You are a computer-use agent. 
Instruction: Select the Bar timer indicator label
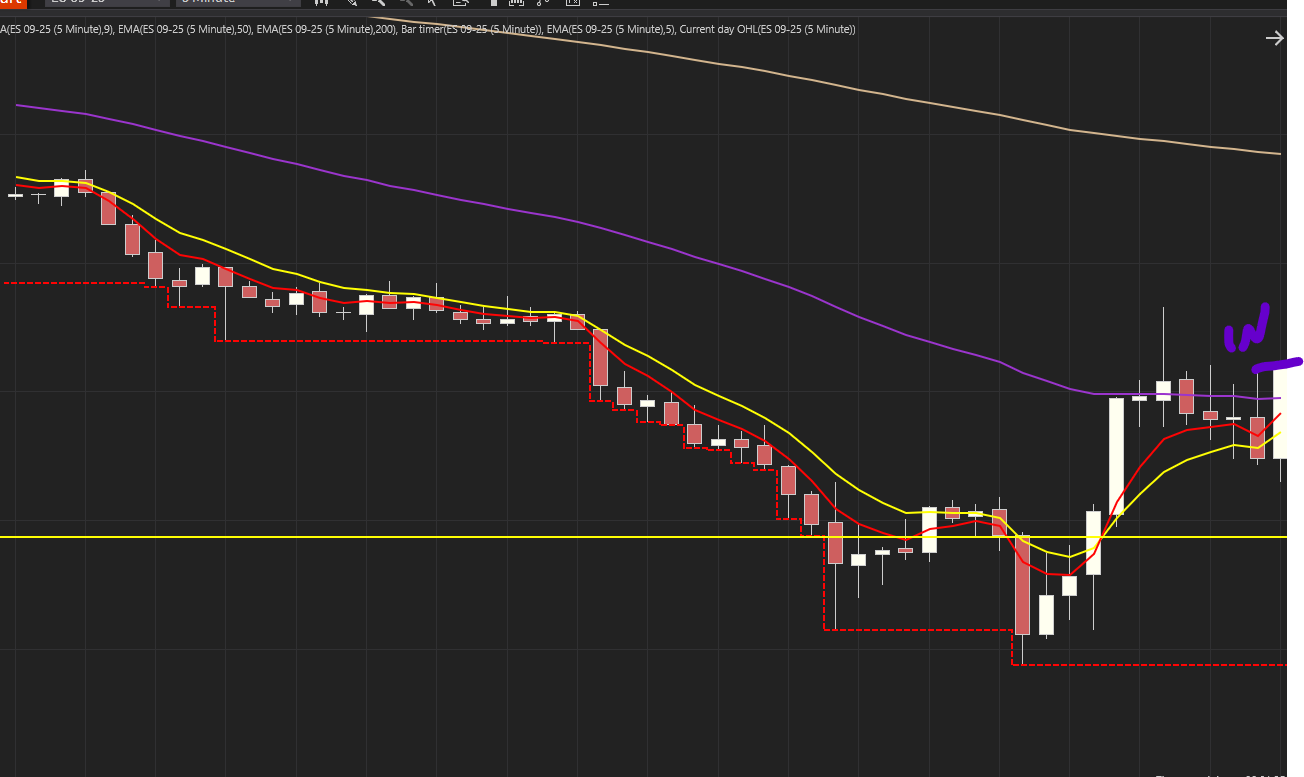click(470, 30)
